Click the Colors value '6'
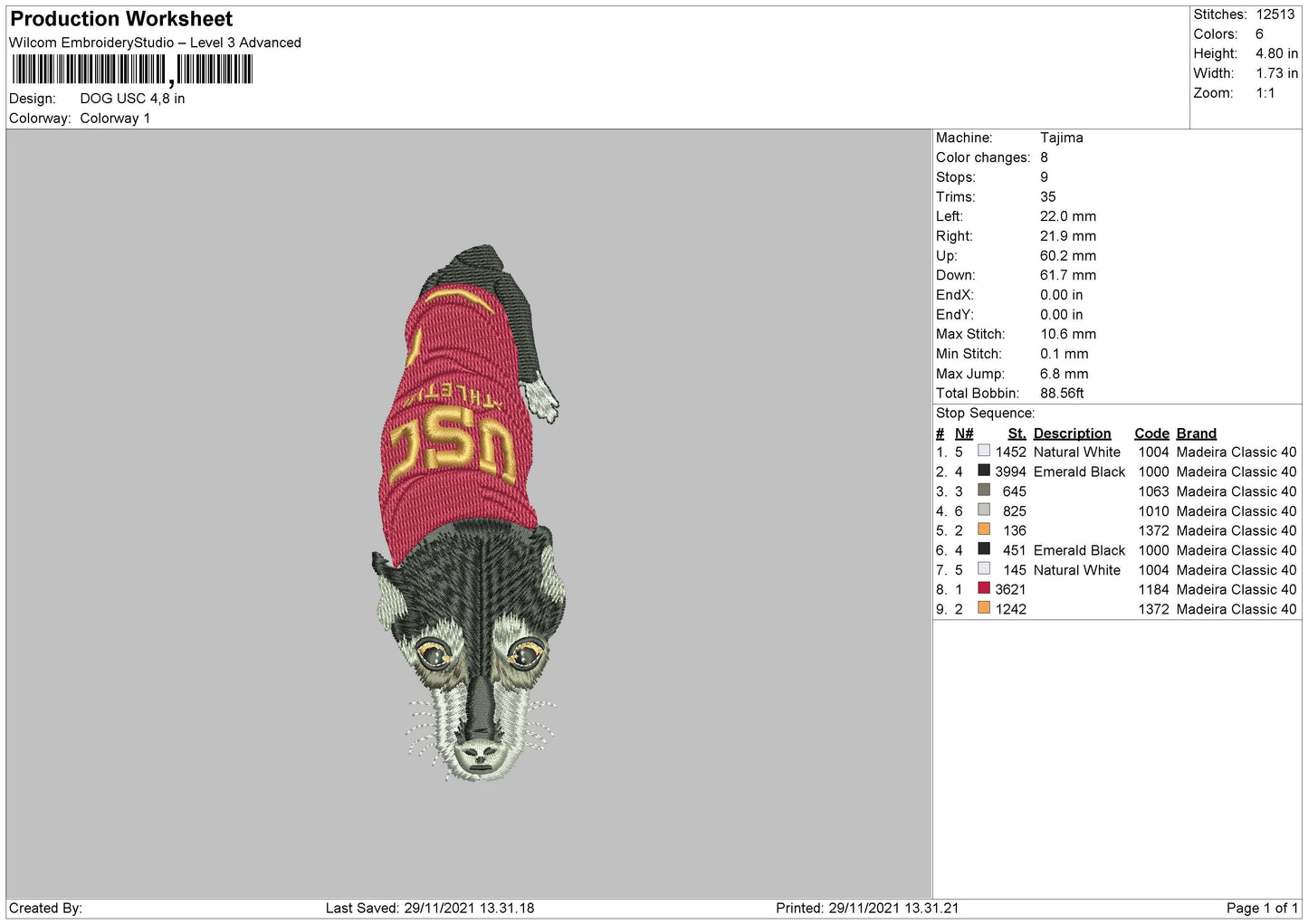Image resolution: width=1308 pixels, height=924 pixels. coord(1259,34)
